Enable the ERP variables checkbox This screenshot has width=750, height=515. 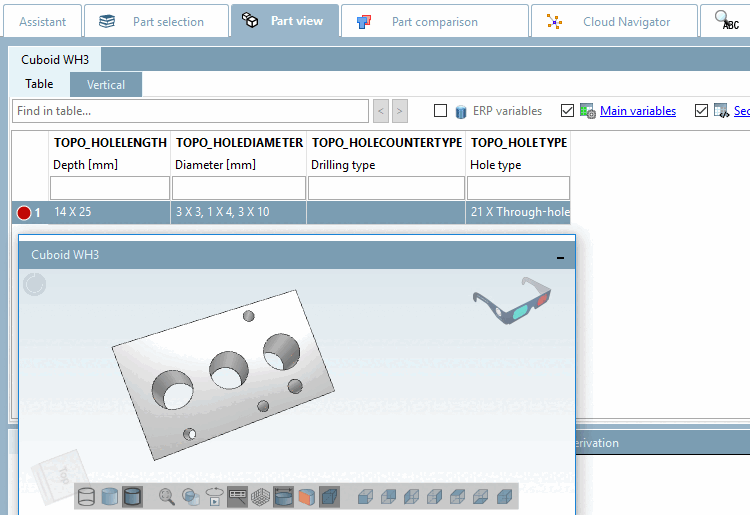(x=441, y=110)
